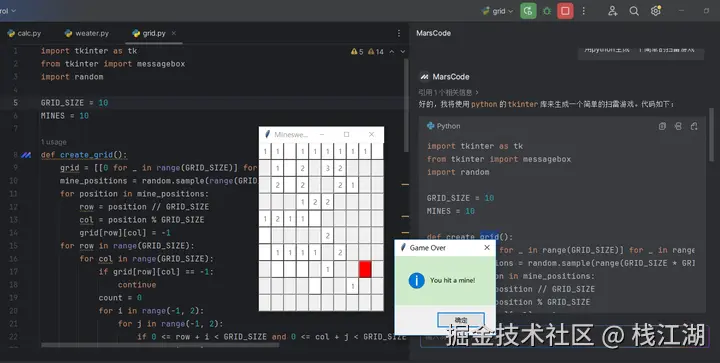
Task: Start the Debug bug icon
Action: (x=547, y=11)
